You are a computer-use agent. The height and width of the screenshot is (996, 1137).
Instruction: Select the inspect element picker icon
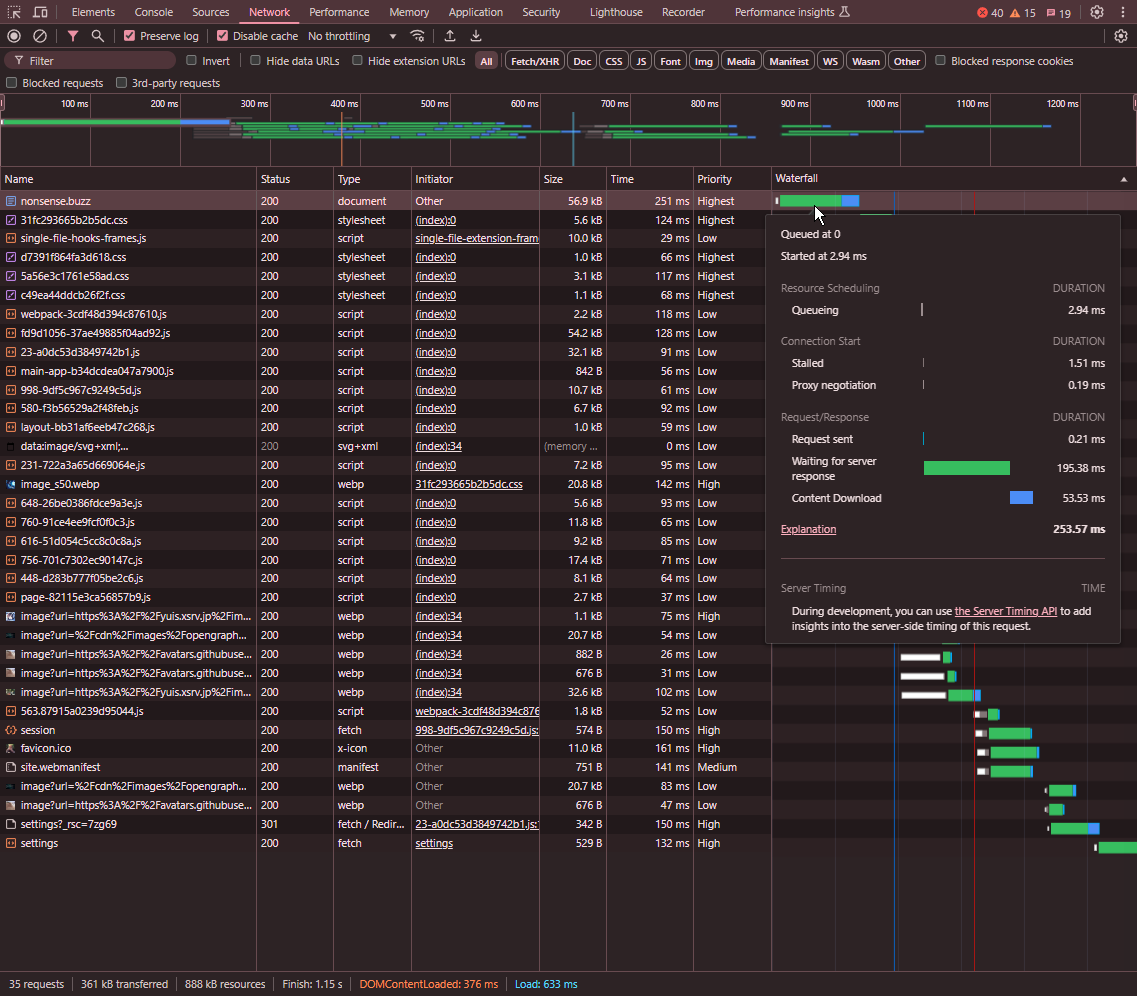14,12
